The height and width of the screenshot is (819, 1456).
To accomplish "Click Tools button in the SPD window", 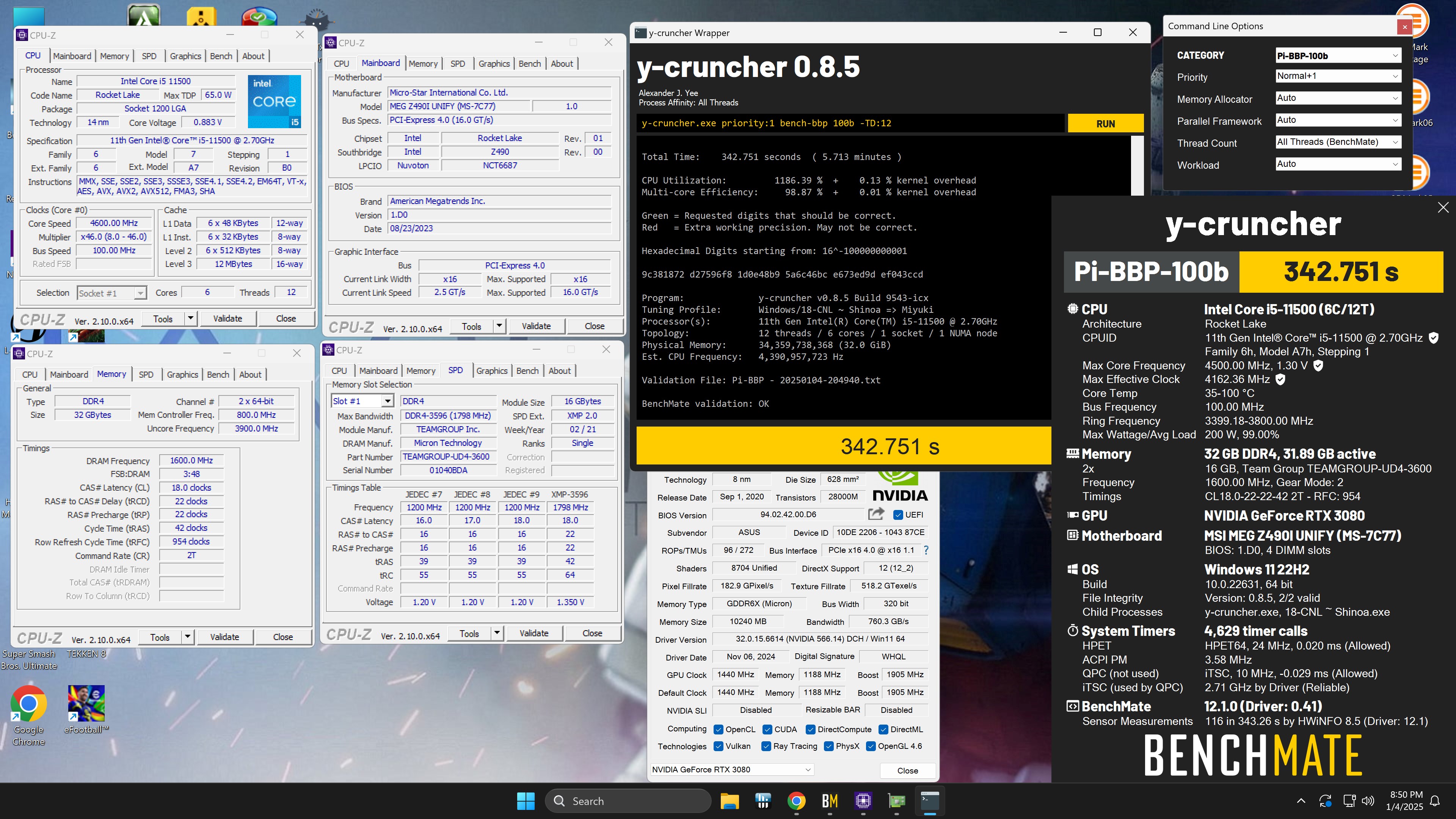I will point(469,633).
